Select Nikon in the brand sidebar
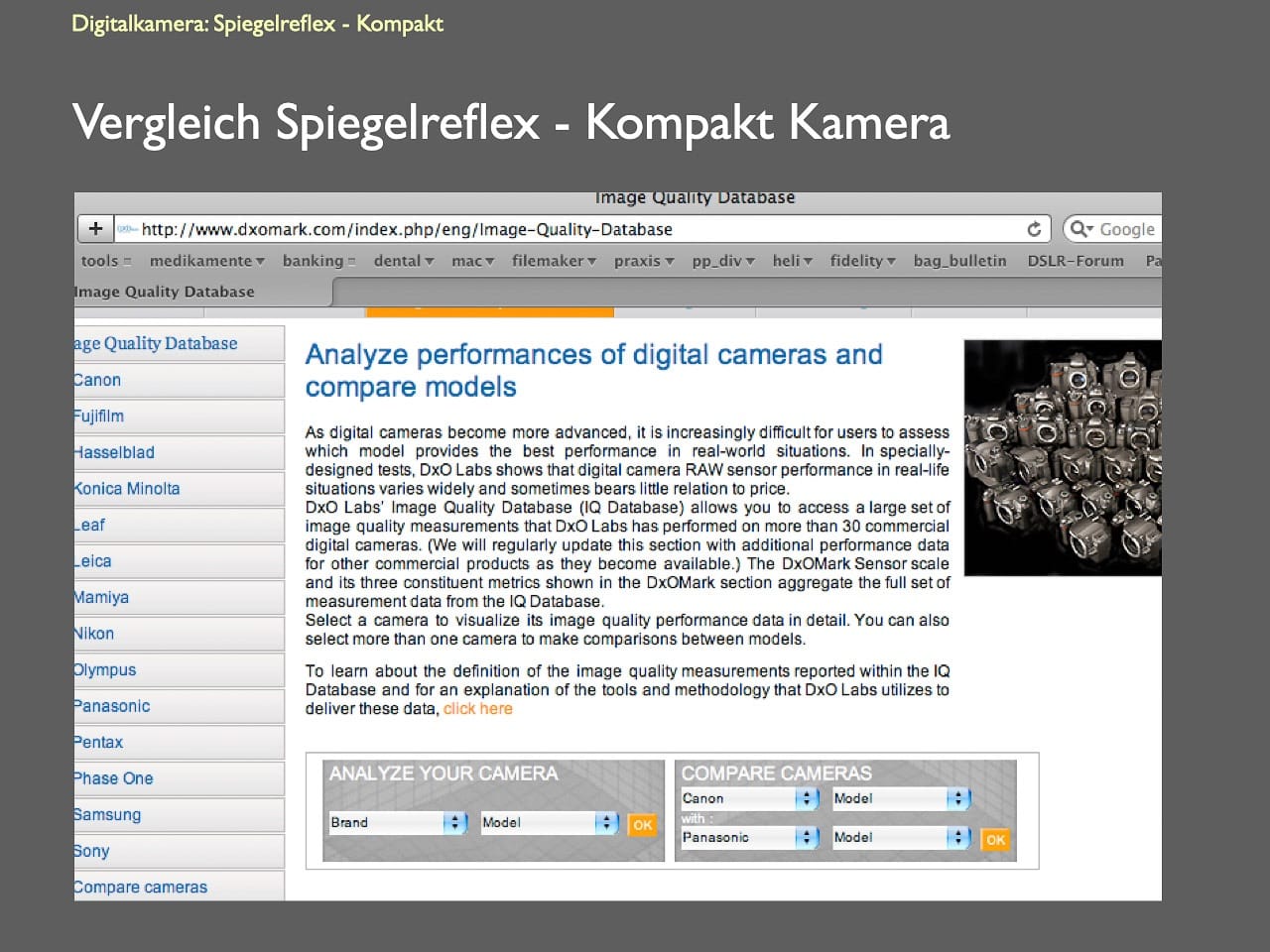The width and height of the screenshot is (1270, 952). 95,634
